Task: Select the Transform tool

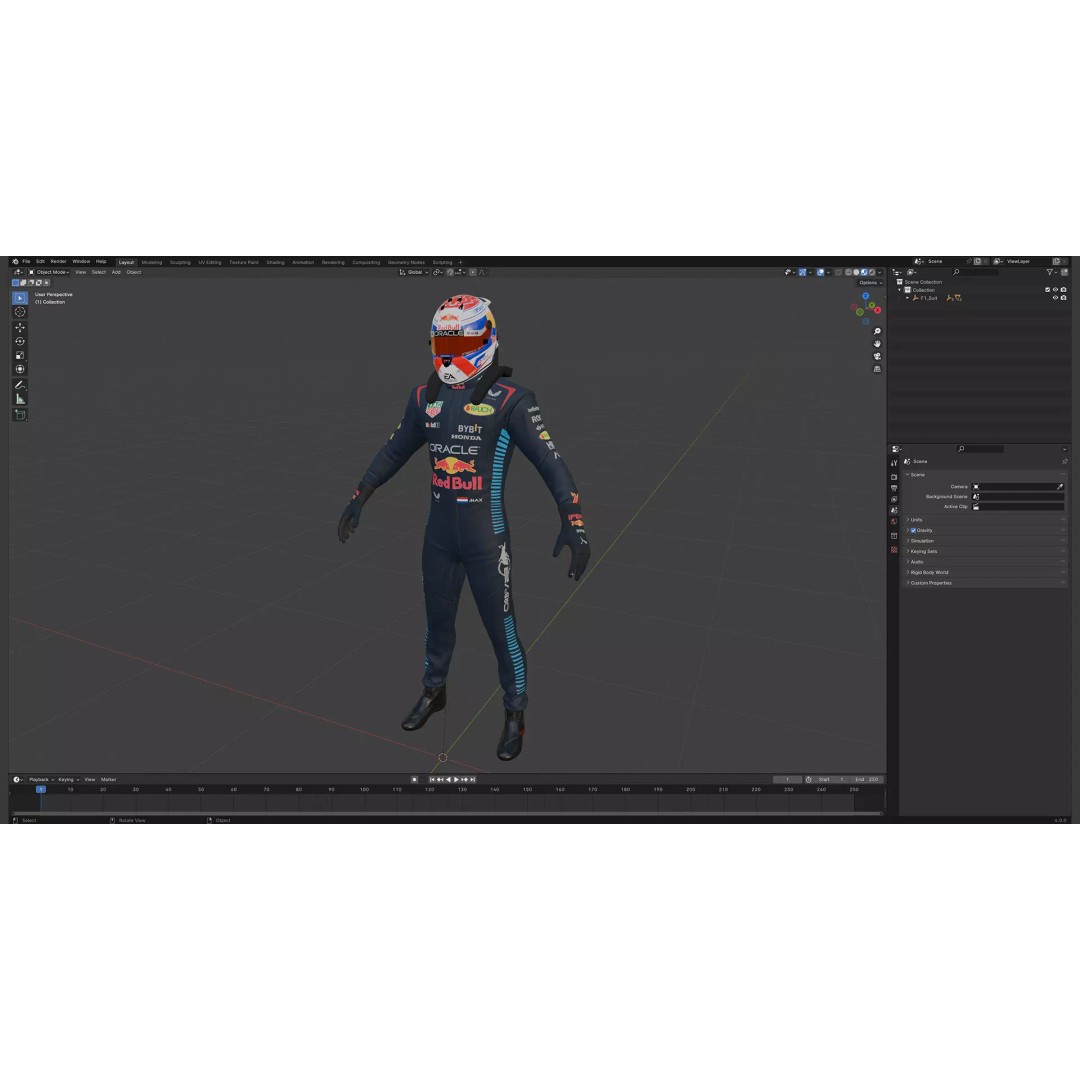Action: coord(20,369)
